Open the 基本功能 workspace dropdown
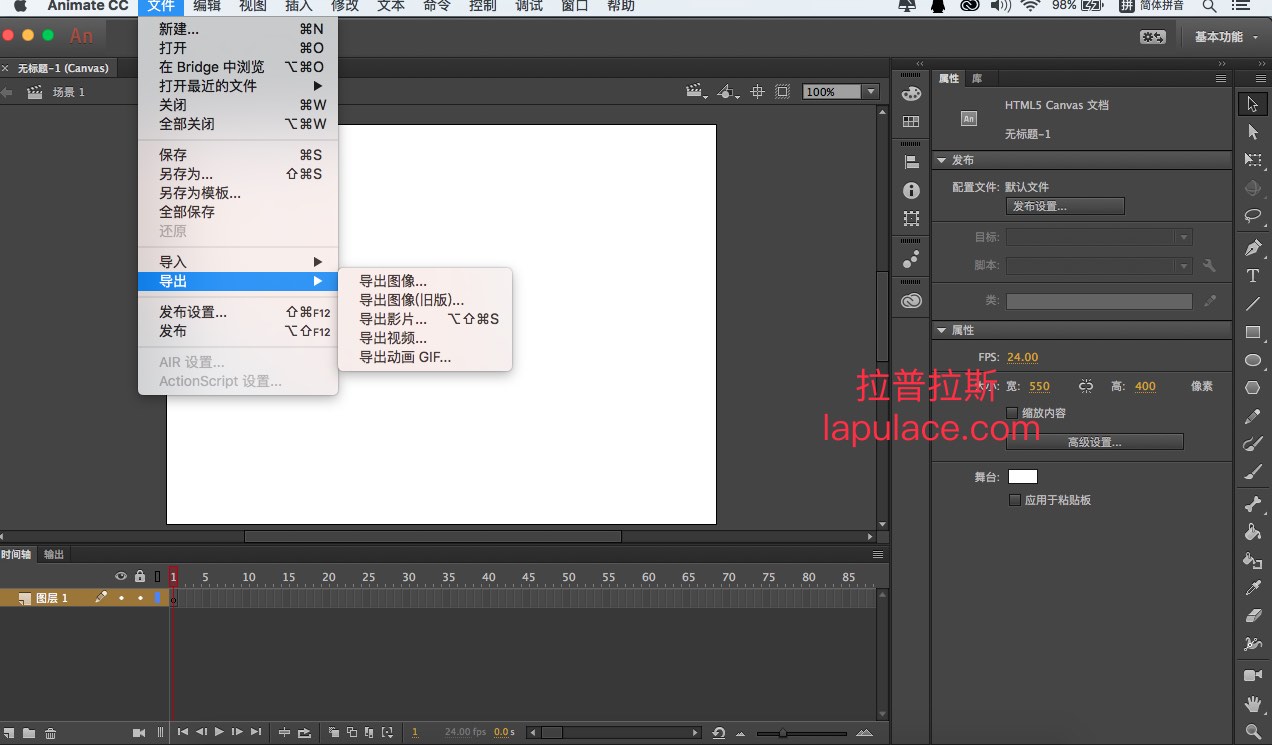This screenshot has width=1272, height=745. [x=1226, y=37]
